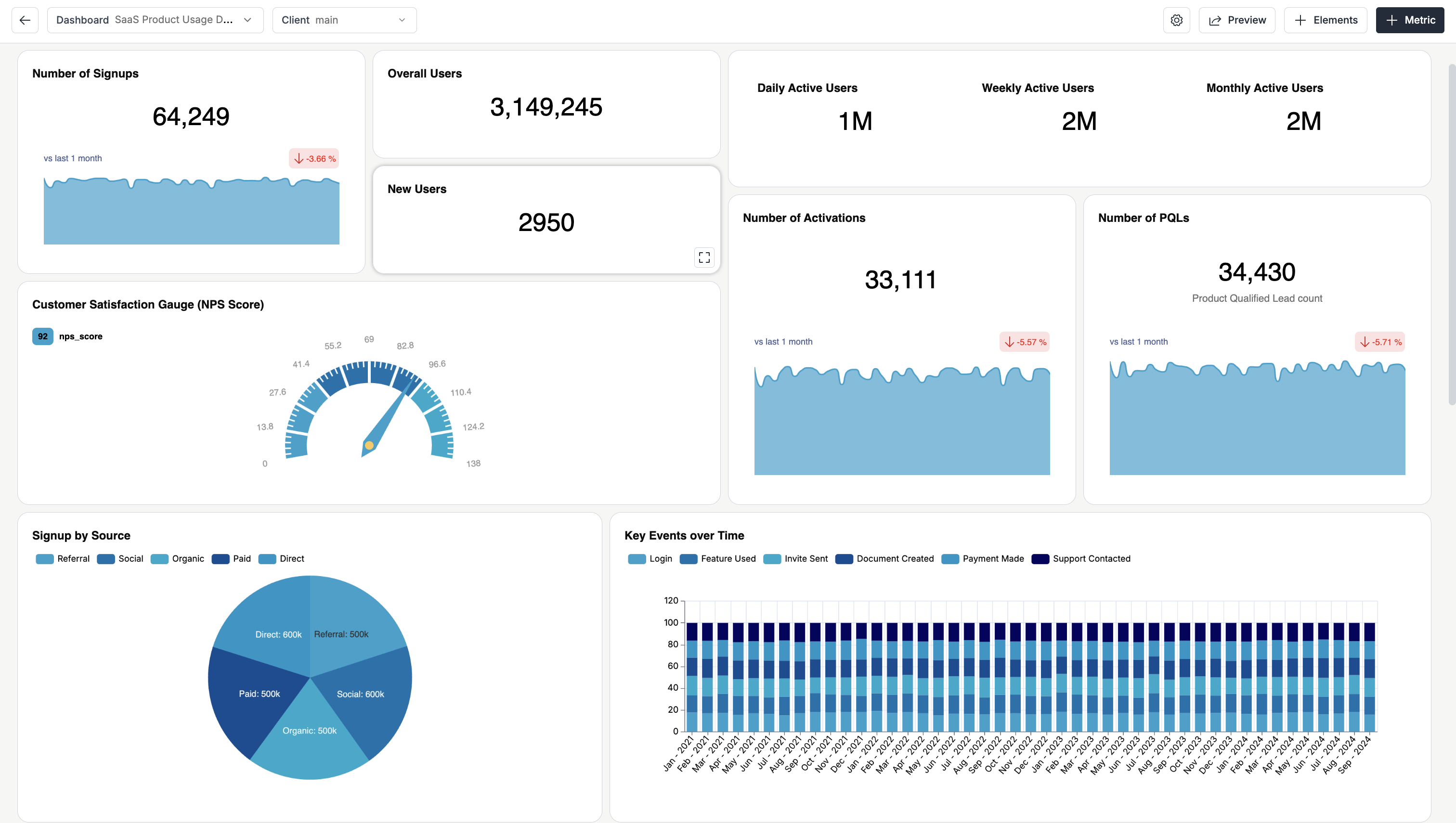Toggle Feature Used legend item
The image size is (1456, 823).
click(717, 558)
